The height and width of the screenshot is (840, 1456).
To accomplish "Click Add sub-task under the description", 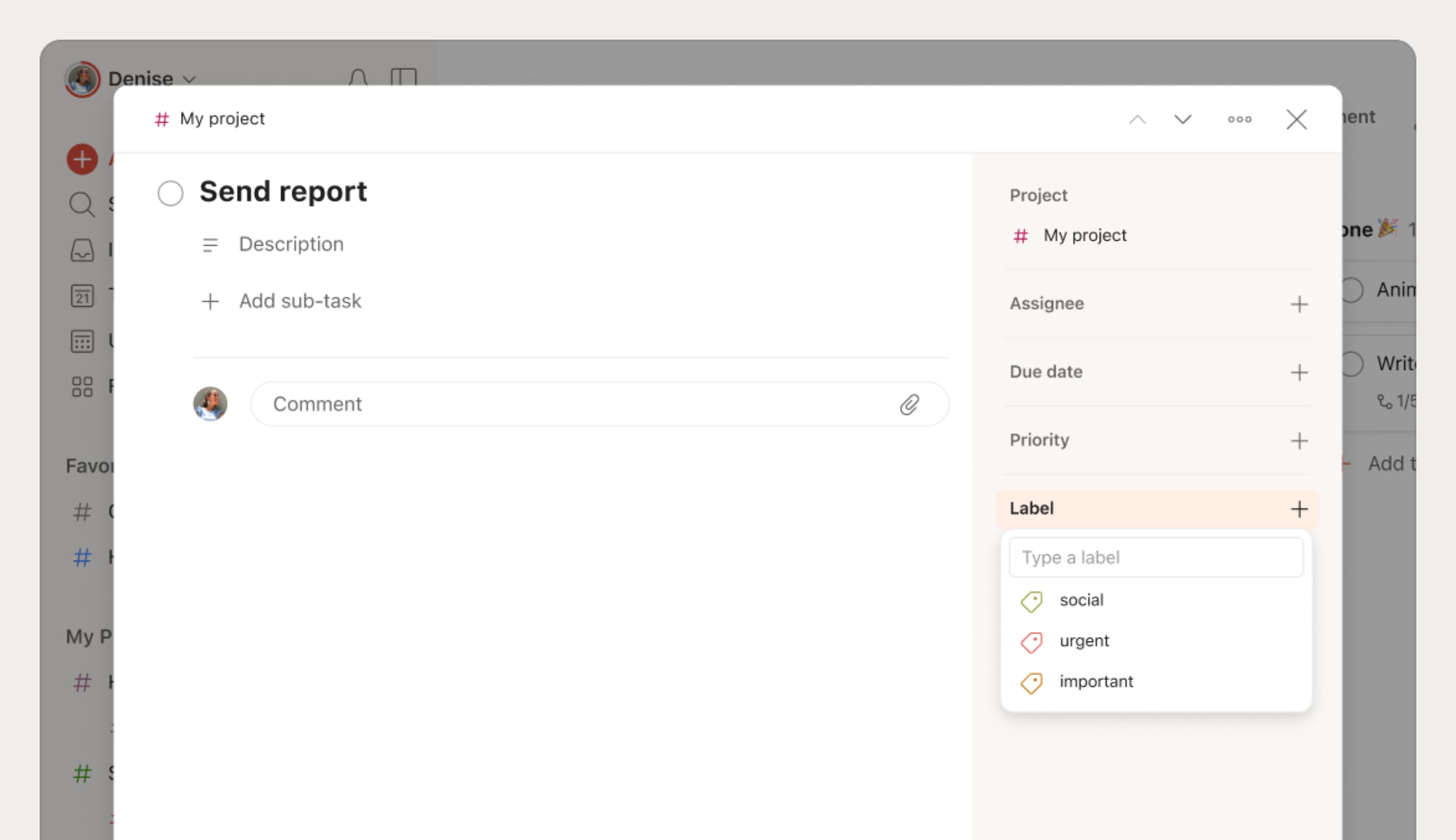I will pos(300,301).
